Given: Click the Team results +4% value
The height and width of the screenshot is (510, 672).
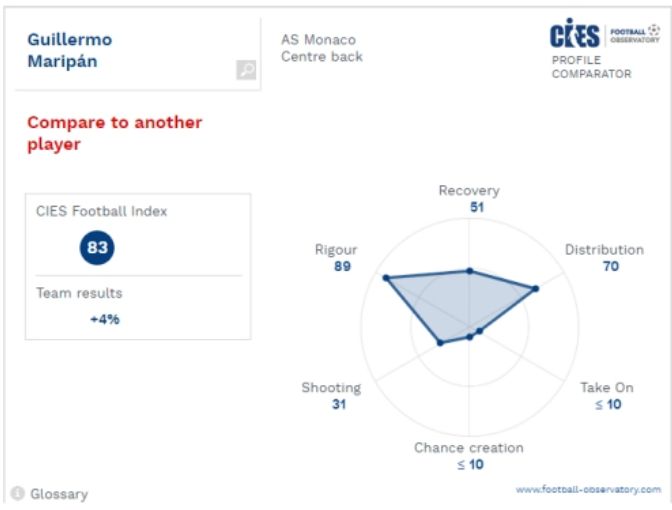Looking at the screenshot, I should [105, 320].
